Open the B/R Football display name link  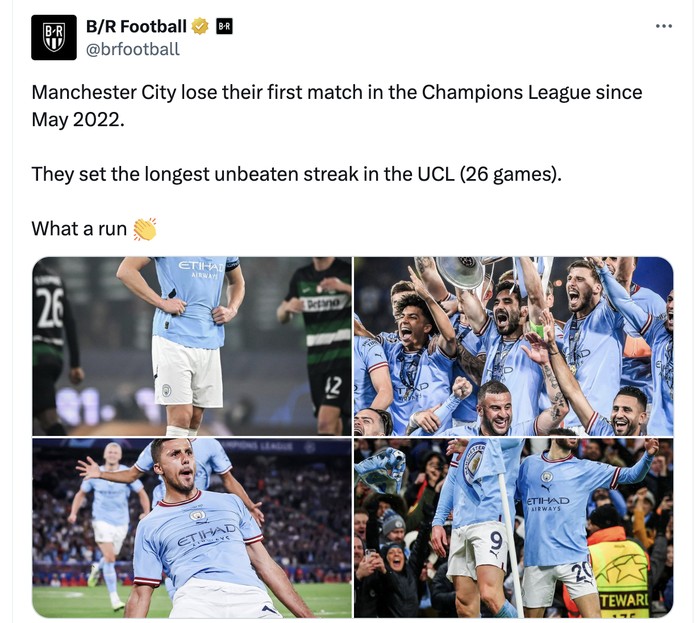tap(136, 26)
